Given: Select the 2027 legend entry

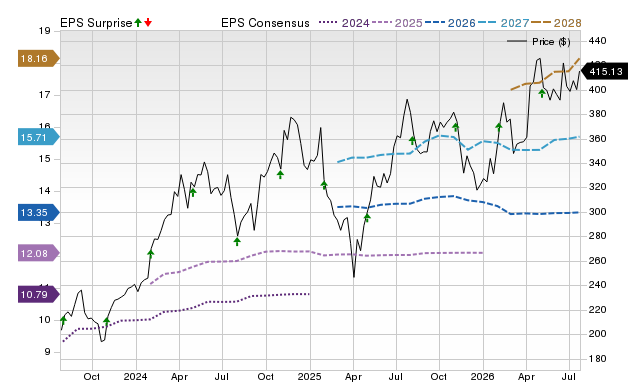Looking at the screenshot, I should [503, 23].
